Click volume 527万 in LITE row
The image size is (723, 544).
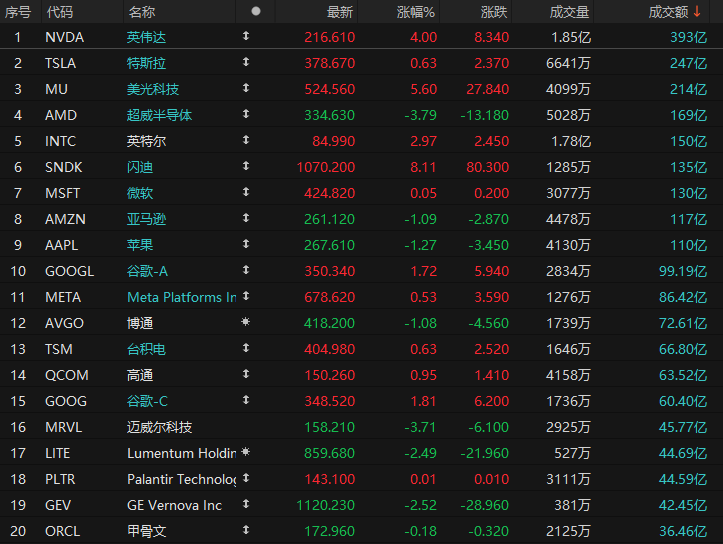point(572,453)
